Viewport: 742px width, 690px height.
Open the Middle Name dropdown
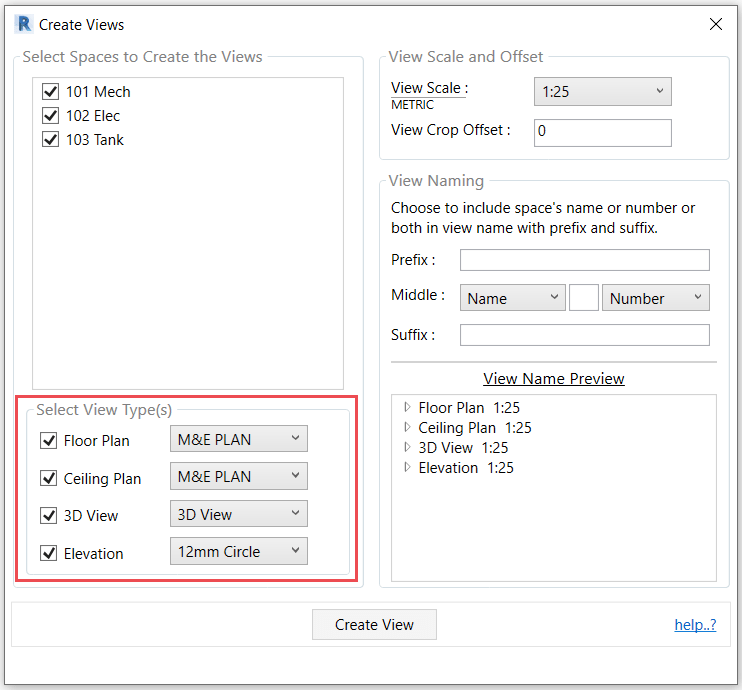tap(513, 298)
